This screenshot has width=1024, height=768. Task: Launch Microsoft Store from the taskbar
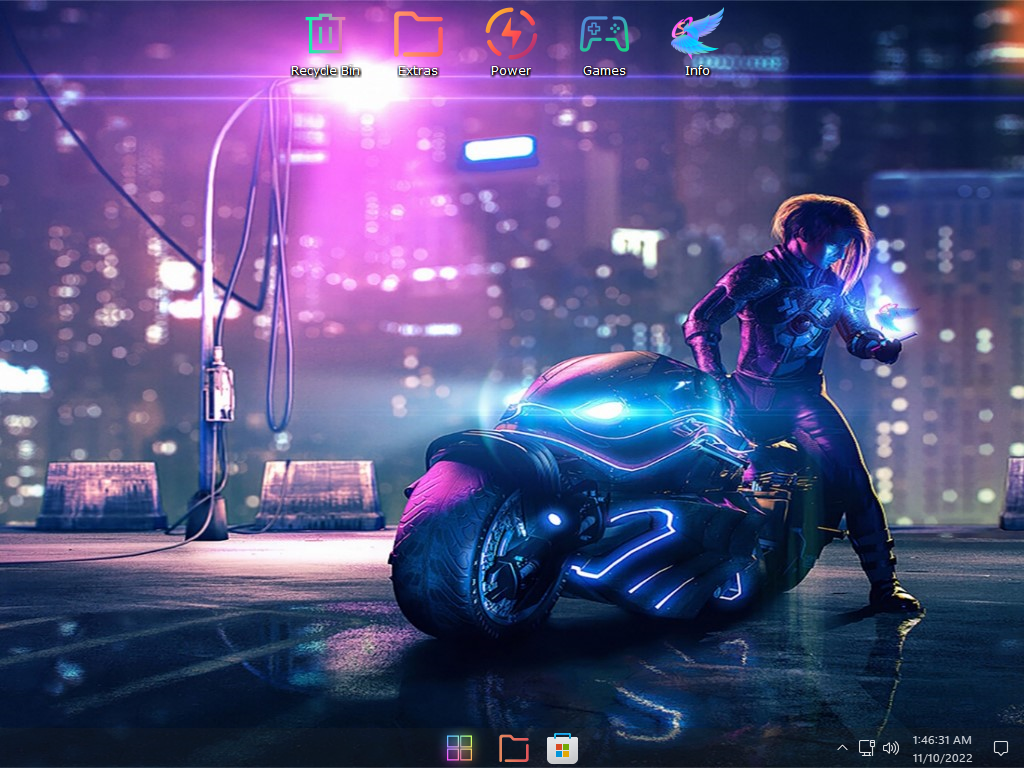(x=562, y=748)
